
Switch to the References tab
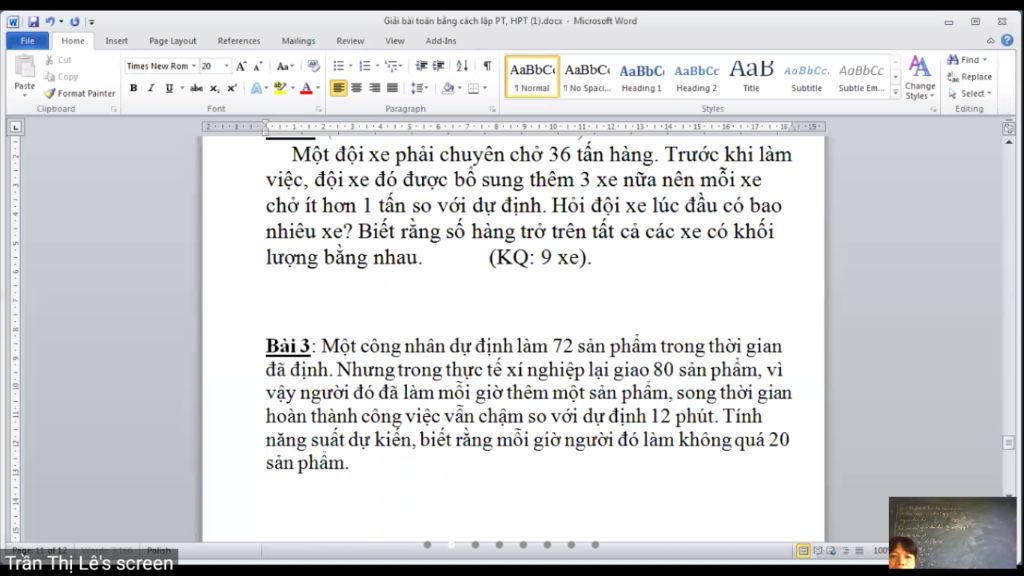tap(239, 40)
